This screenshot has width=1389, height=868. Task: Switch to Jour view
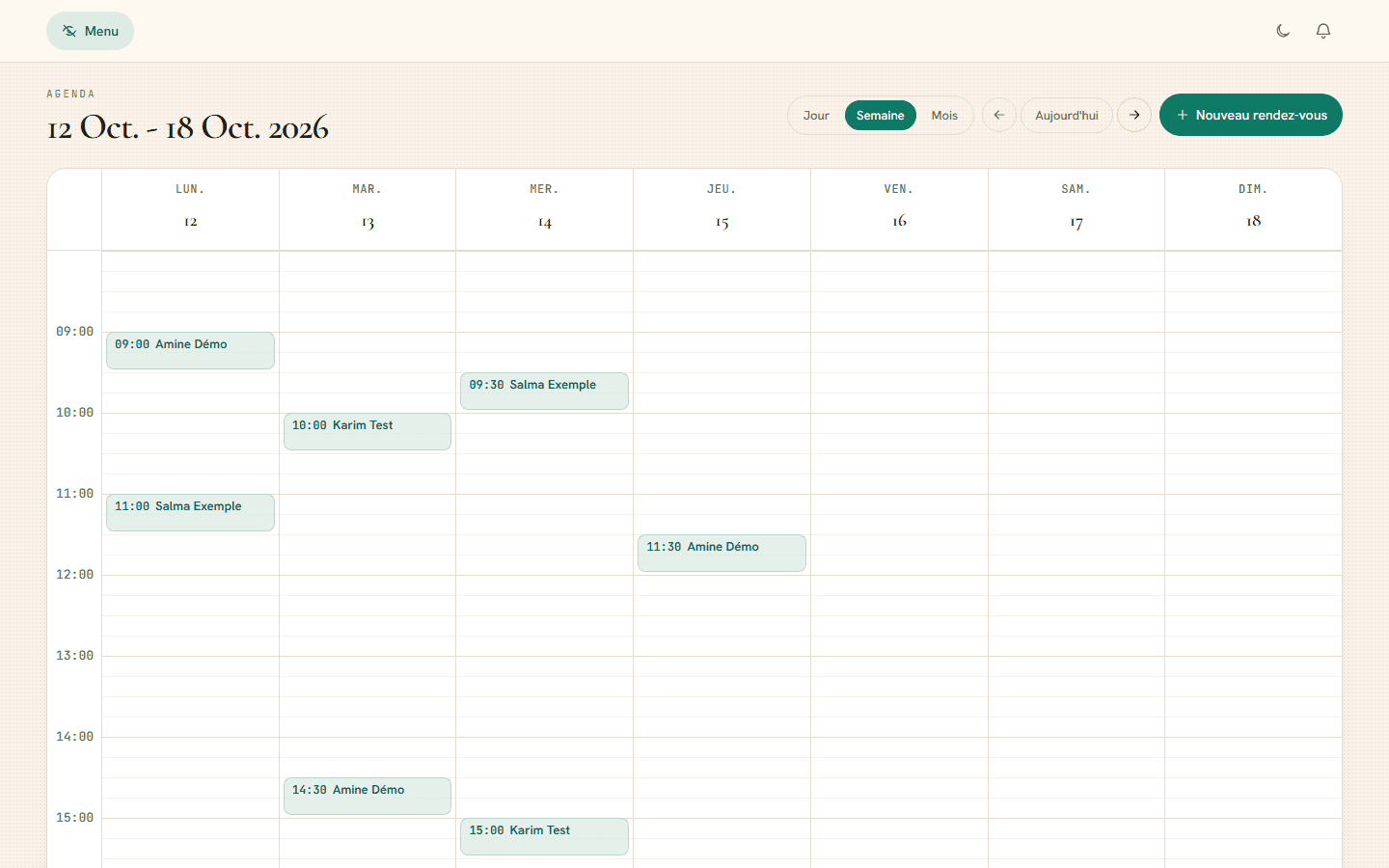pos(816,115)
